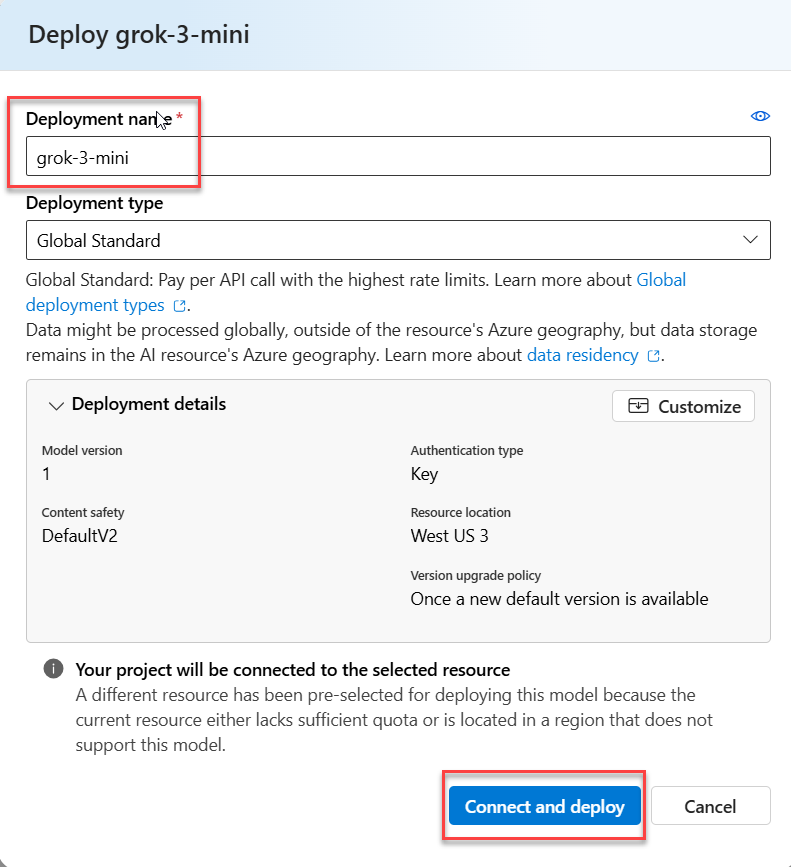Click the external link icon after 'data residency'
This screenshot has width=791, height=867.
pos(653,356)
